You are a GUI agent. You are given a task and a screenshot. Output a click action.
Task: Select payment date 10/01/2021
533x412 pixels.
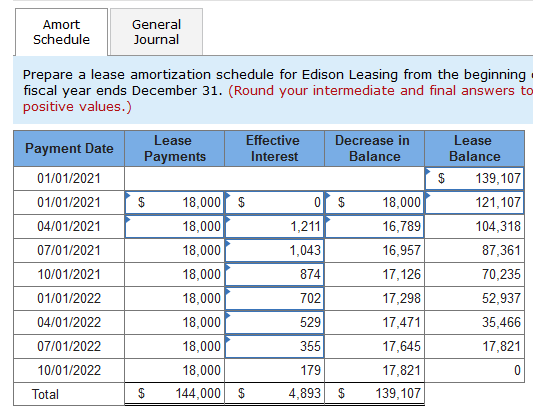point(69,274)
